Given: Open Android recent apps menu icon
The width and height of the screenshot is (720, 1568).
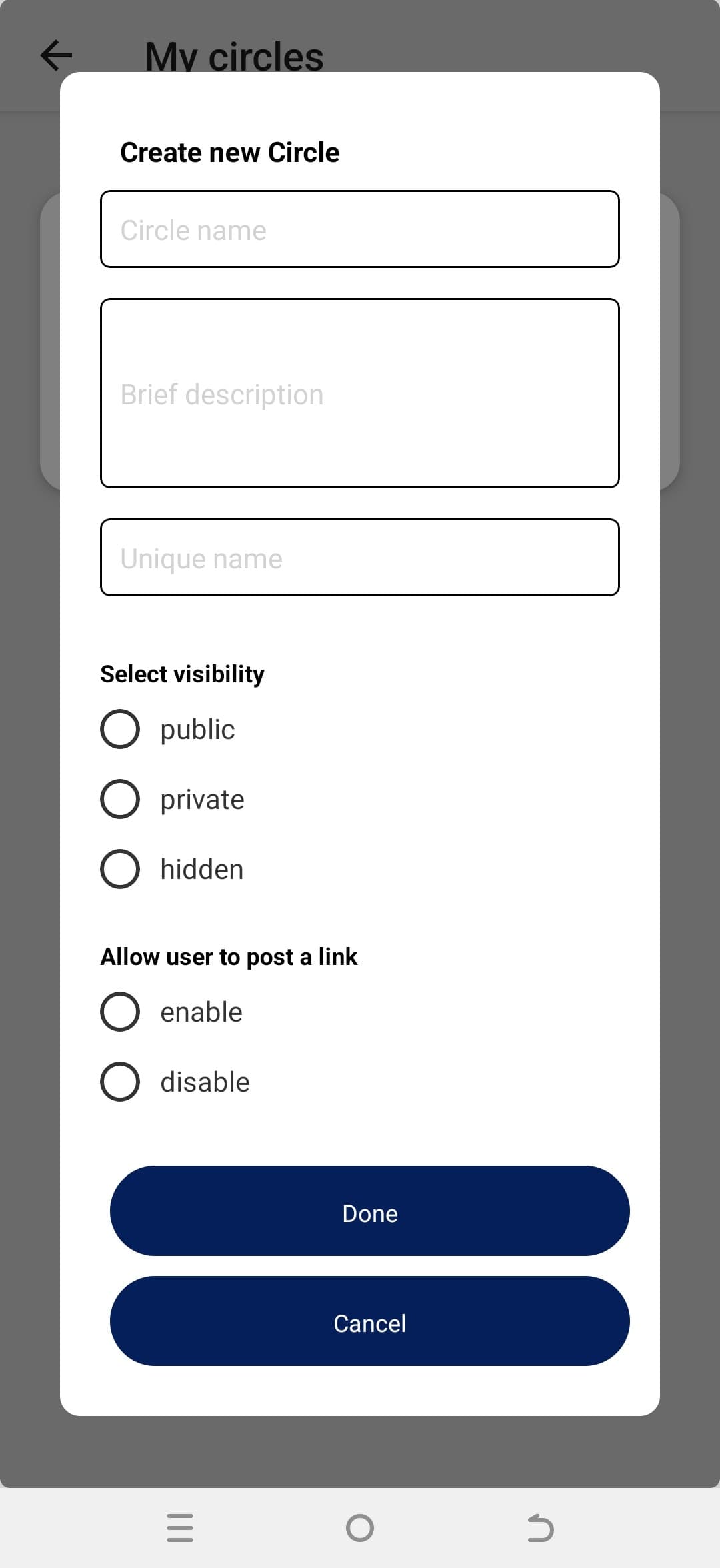Looking at the screenshot, I should 180,1527.
